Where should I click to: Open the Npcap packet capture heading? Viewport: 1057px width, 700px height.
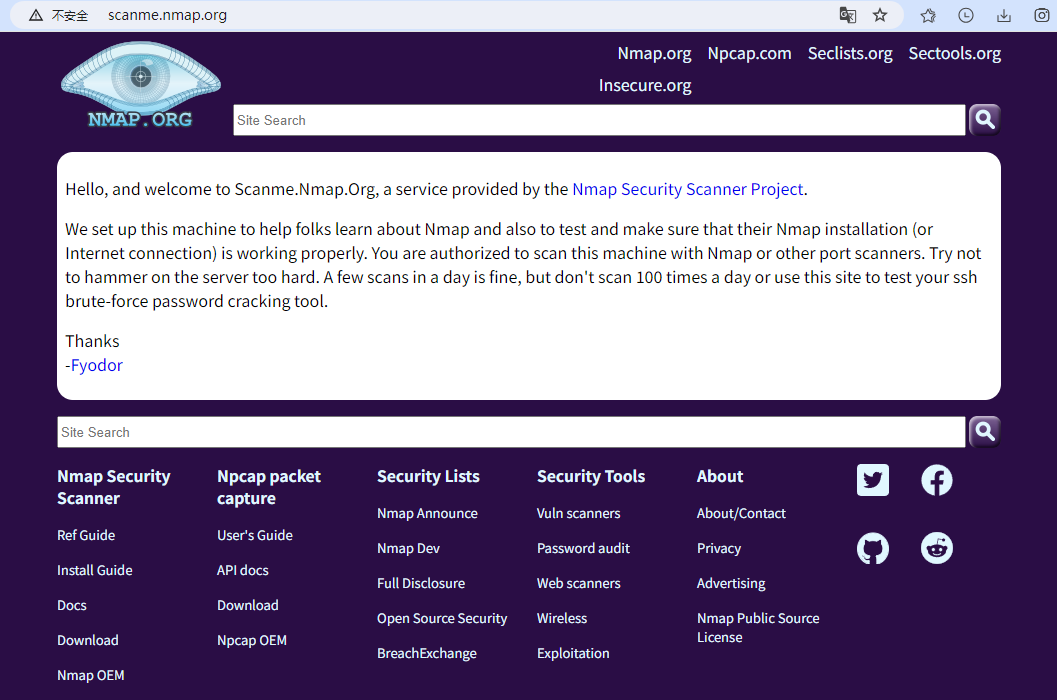click(x=268, y=487)
